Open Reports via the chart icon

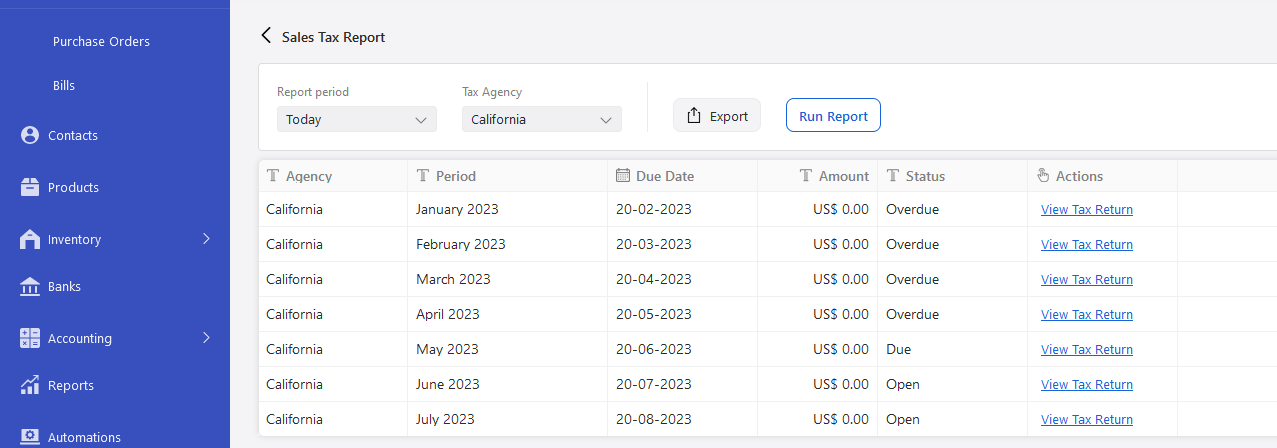point(30,385)
